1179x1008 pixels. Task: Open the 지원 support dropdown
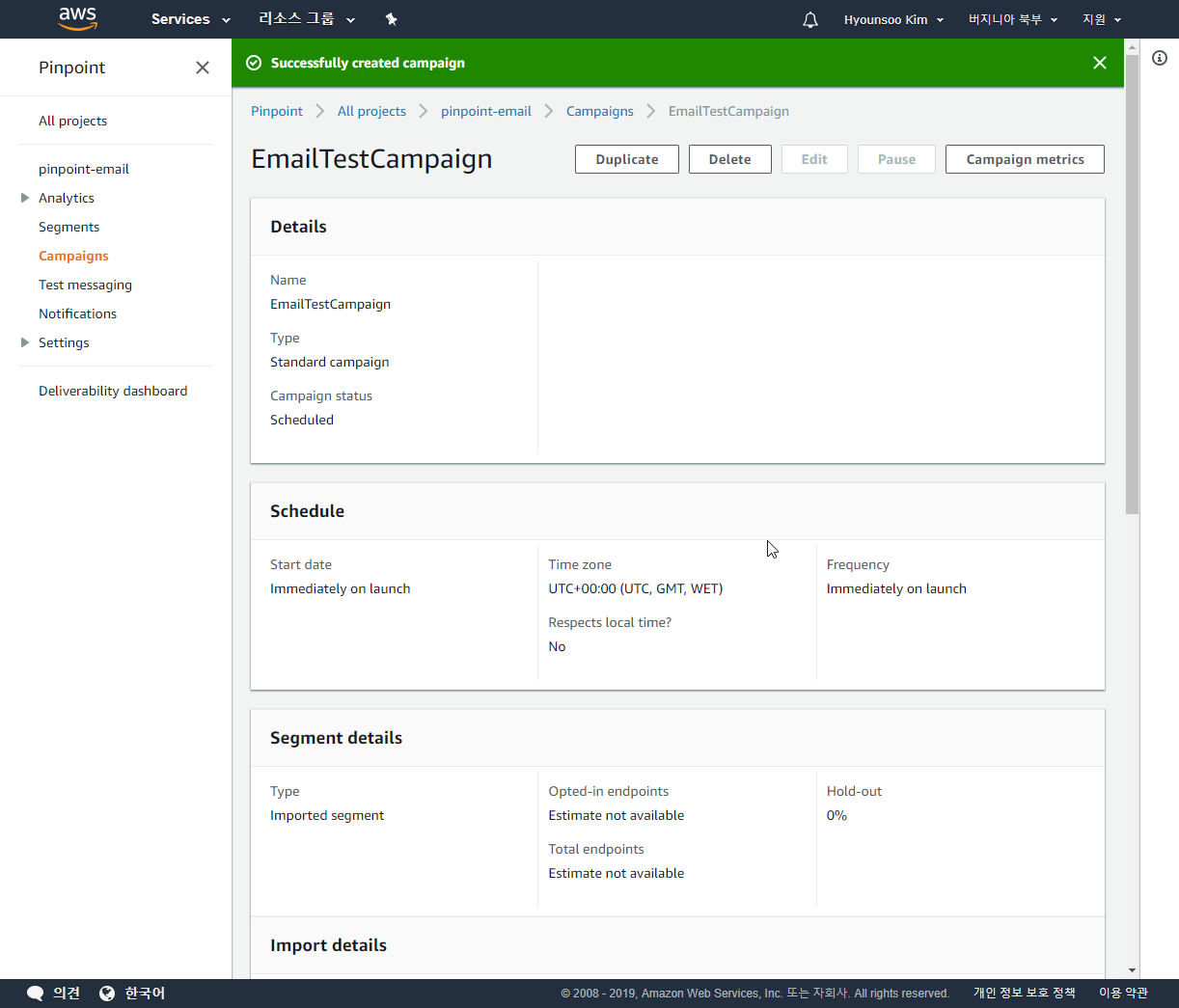click(1102, 19)
